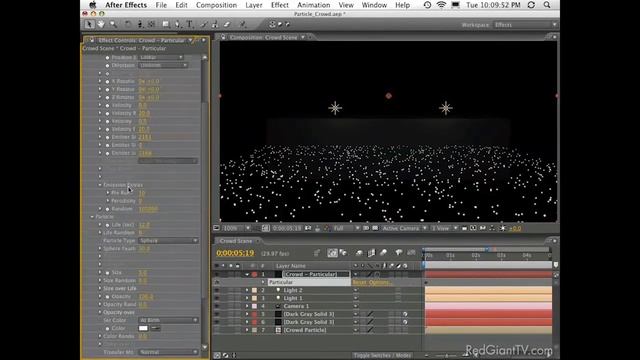Select the Selection arrow tool
This screenshot has height=360, width=640.
[x=89, y=24]
